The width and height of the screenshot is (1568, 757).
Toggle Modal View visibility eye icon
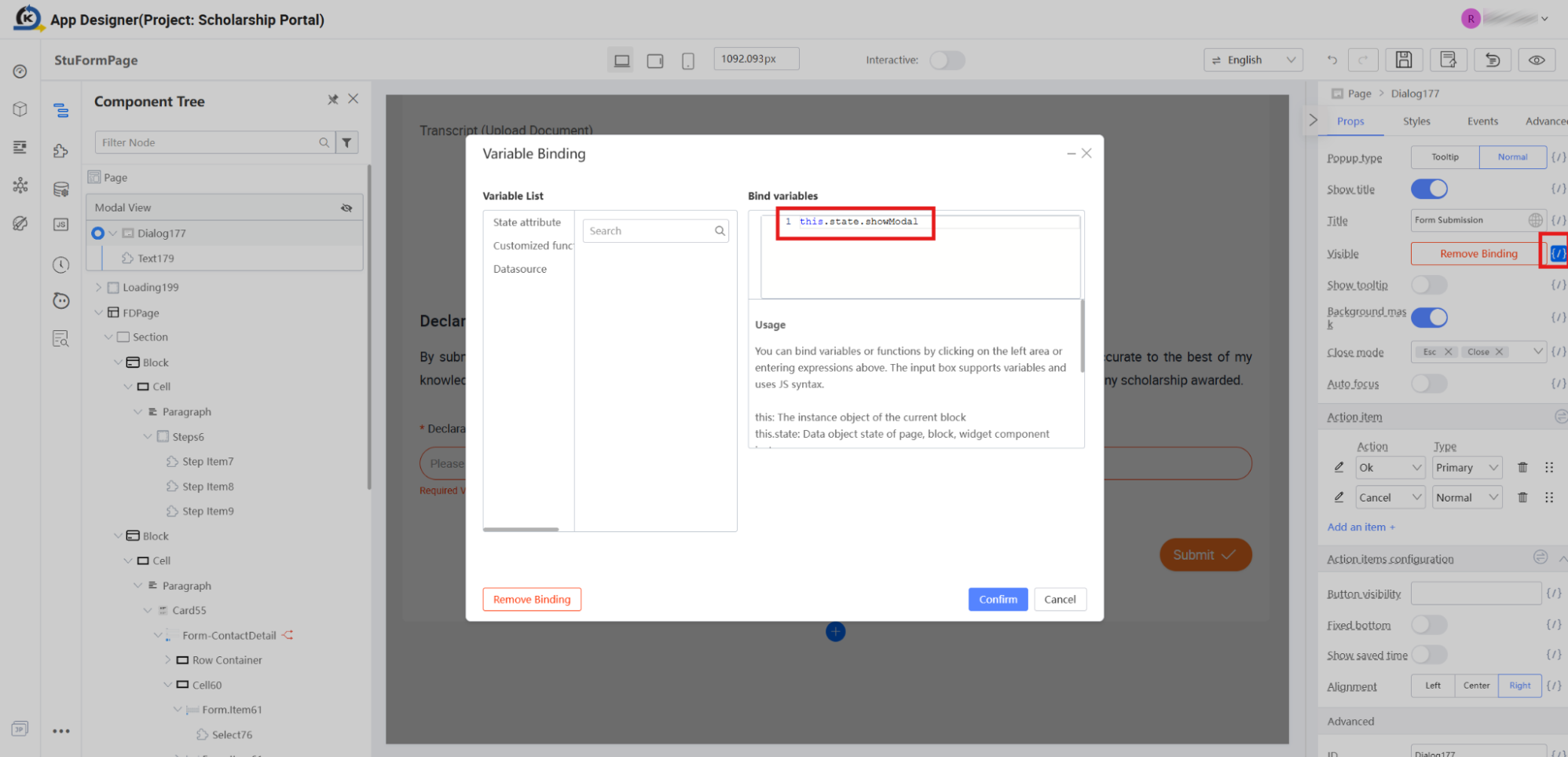[346, 208]
